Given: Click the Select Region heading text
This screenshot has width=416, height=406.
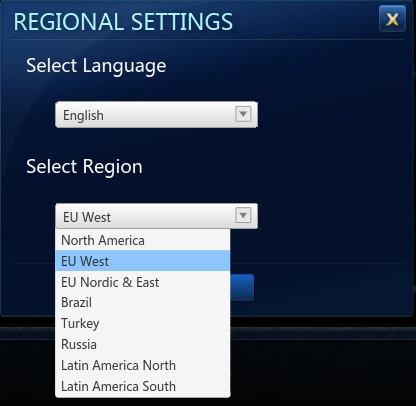Looking at the screenshot, I should [84, 167].
